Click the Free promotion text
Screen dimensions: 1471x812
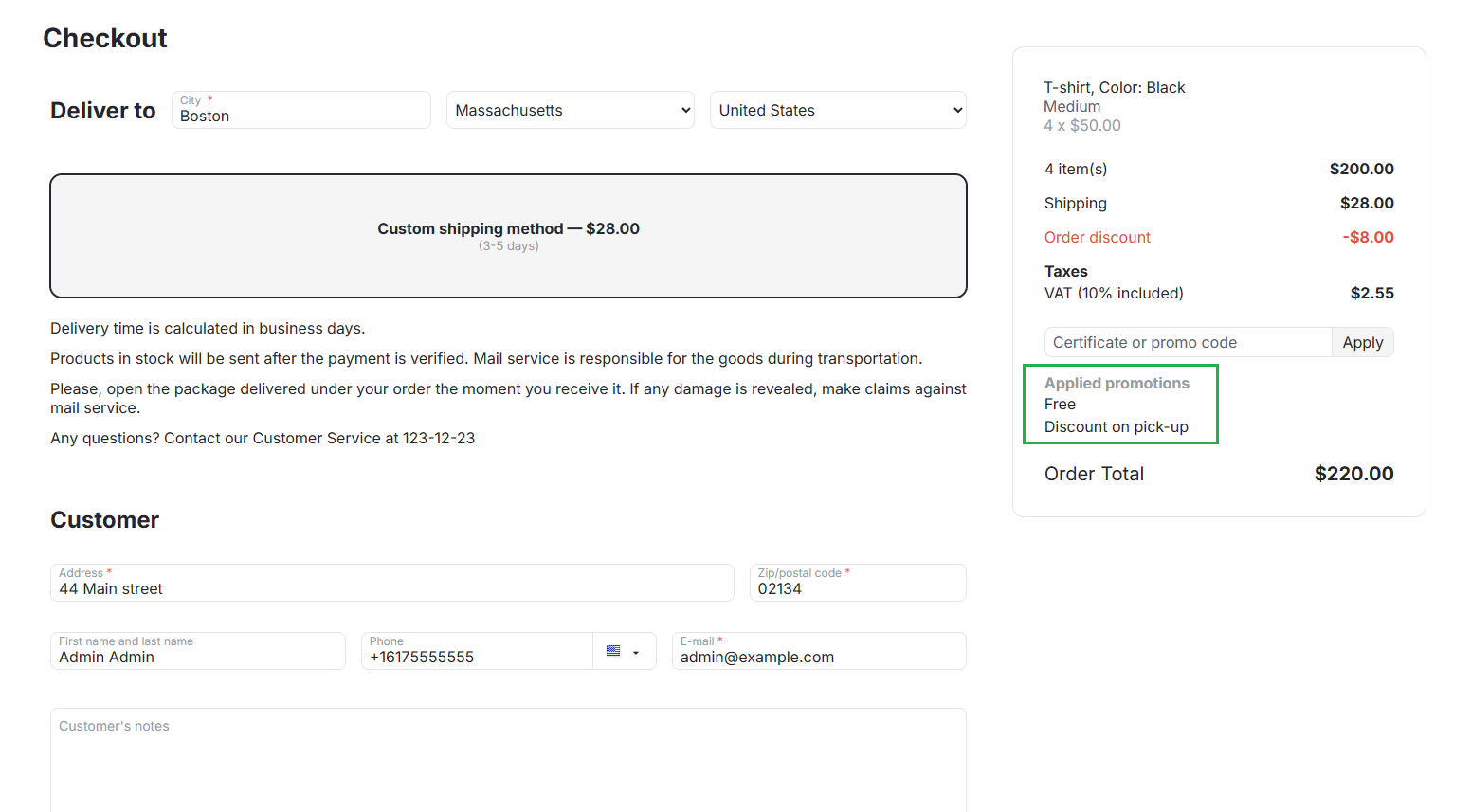(1060, 404)
